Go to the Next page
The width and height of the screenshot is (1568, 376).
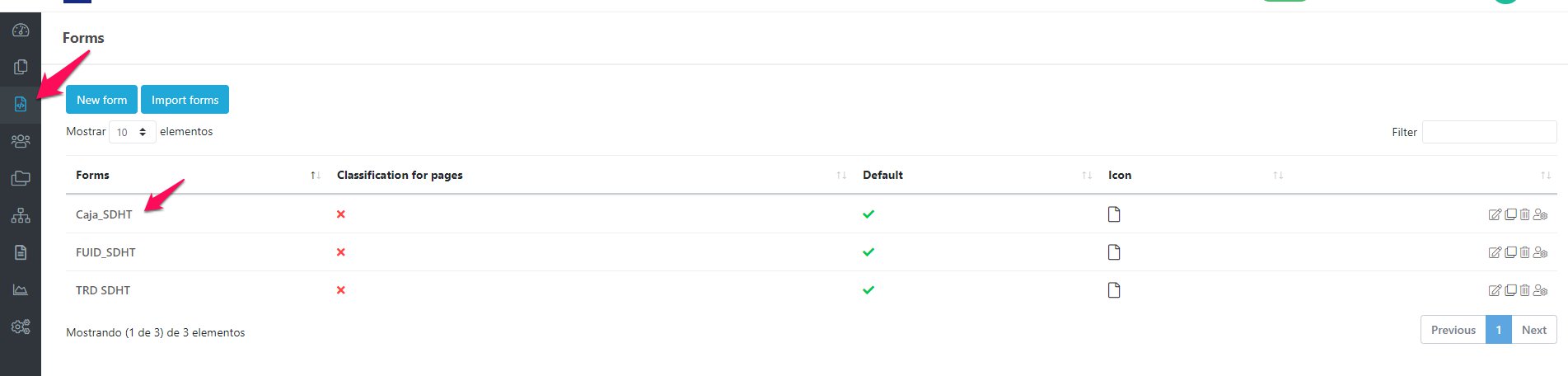point(1533,330)
